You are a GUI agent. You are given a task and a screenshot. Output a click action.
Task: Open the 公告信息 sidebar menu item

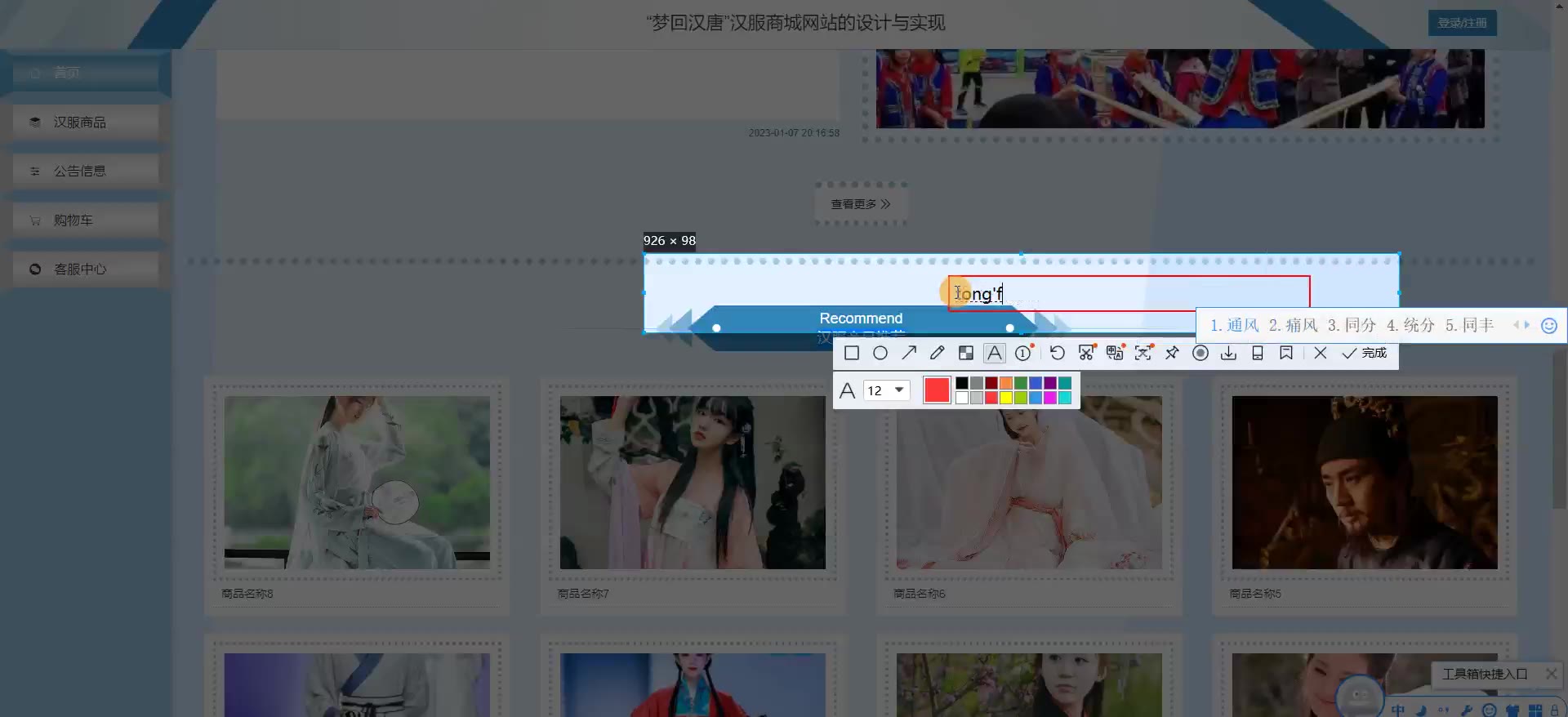coord(86,171)
